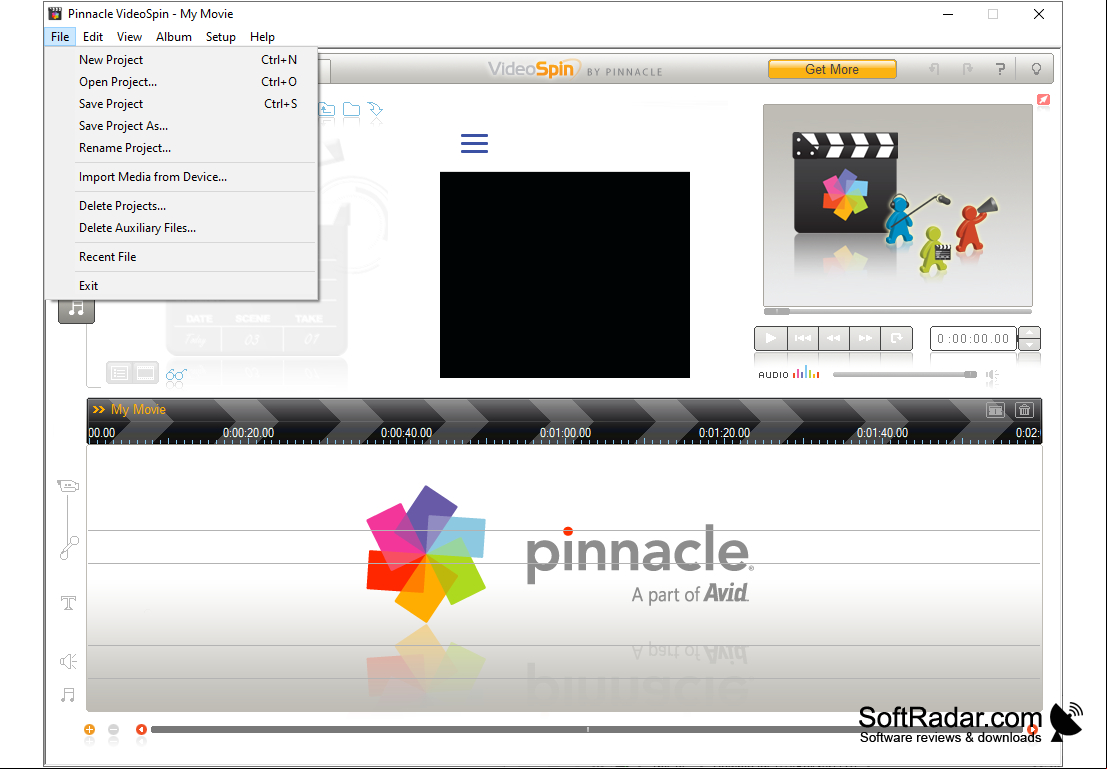Choose Open Project... menu entry
Screen dimensions: 1107x769
pyautogui.click(x=181, y=82)
